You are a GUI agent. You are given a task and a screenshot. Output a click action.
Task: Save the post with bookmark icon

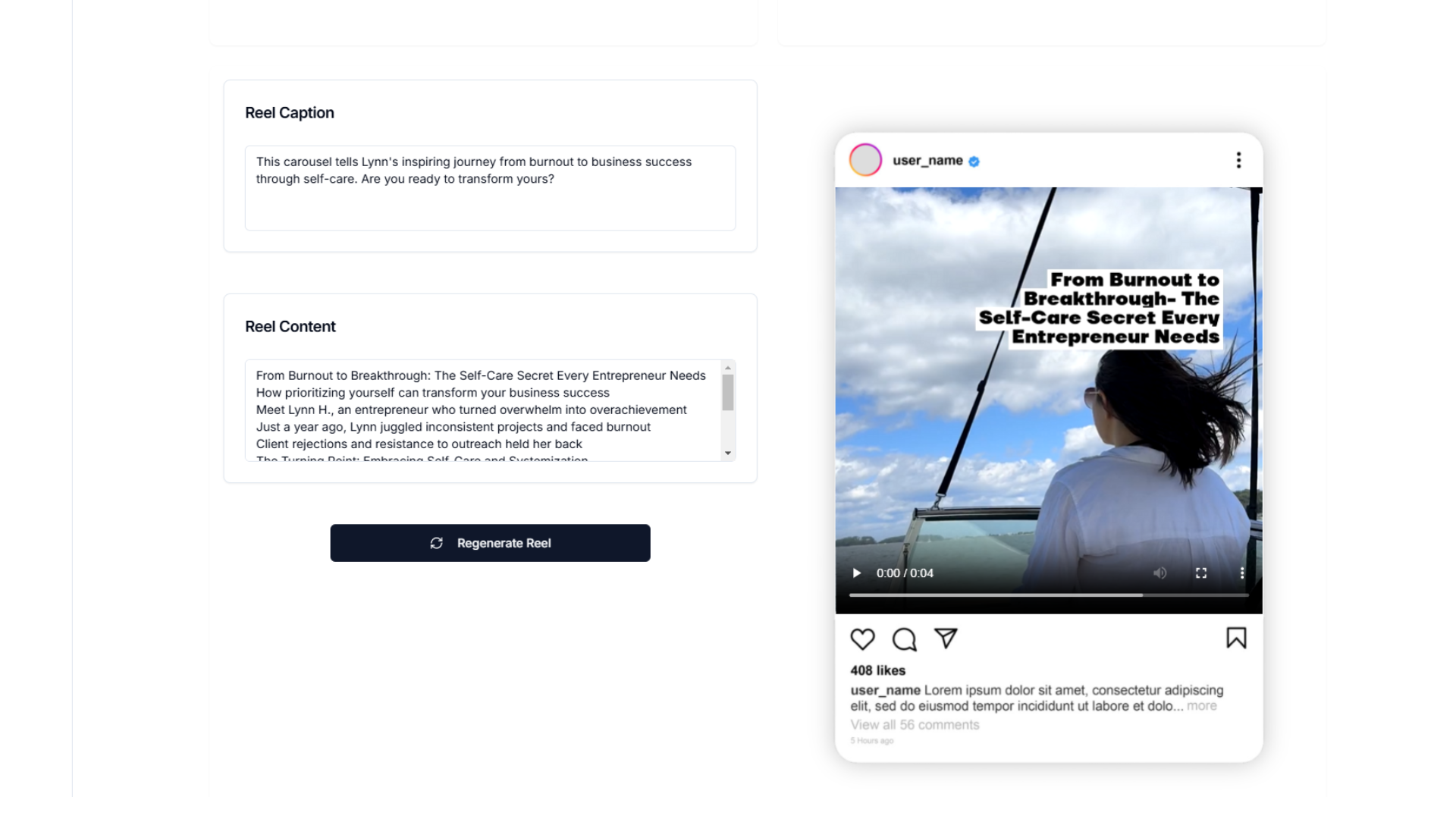[1236, 638]
